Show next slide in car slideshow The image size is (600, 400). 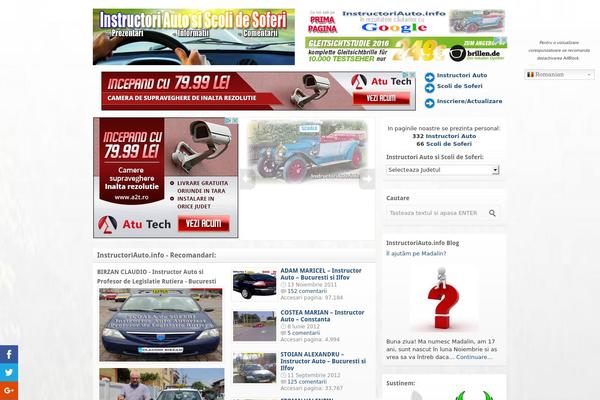[367, 179]
